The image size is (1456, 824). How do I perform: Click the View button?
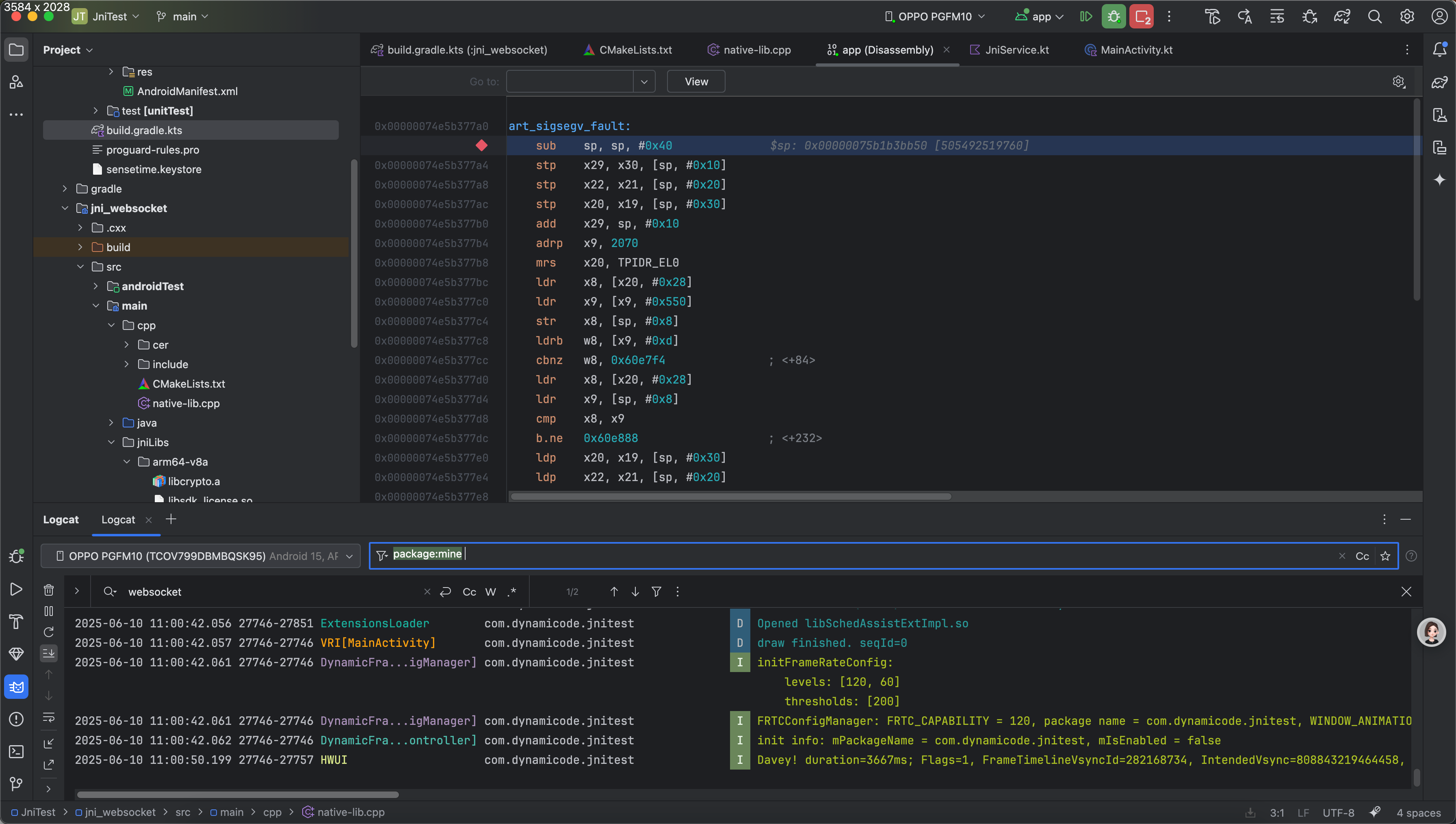696,82
